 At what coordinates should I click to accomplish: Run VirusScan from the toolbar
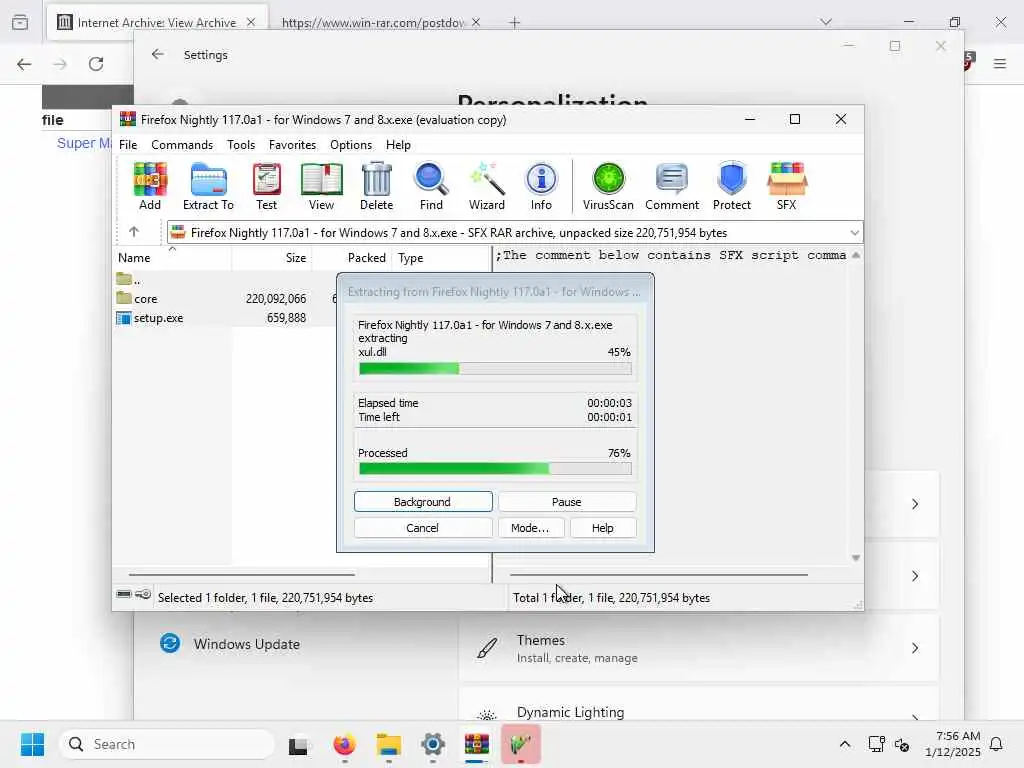coord(608,186)
